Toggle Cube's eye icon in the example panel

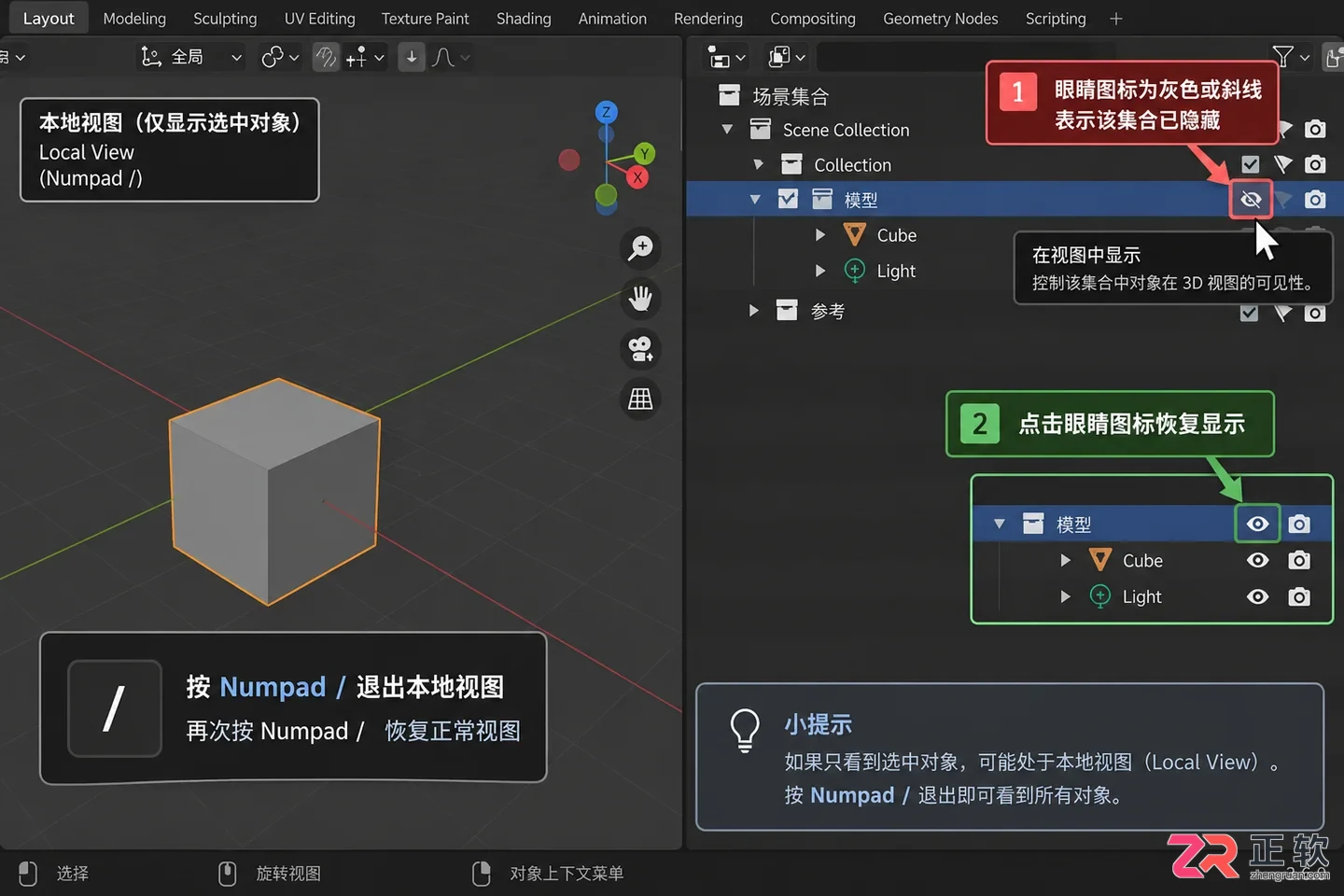(x=1258, y=560)
